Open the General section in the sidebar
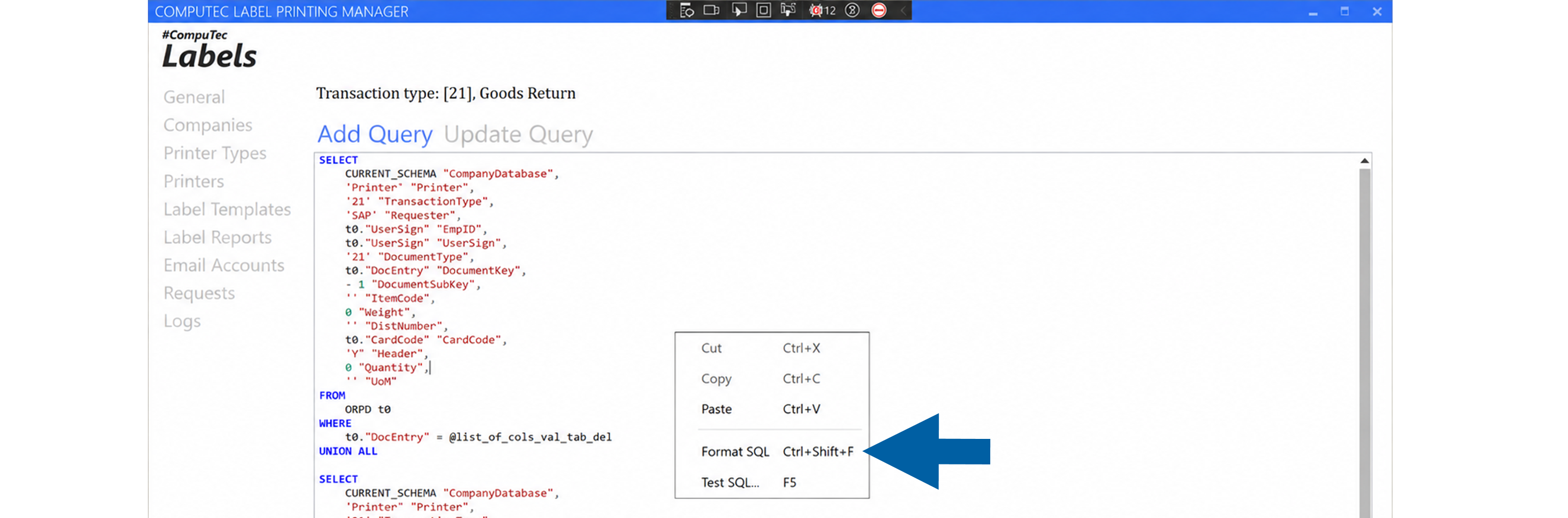Viewport: 1568px width, 518px height. [194, 97]
